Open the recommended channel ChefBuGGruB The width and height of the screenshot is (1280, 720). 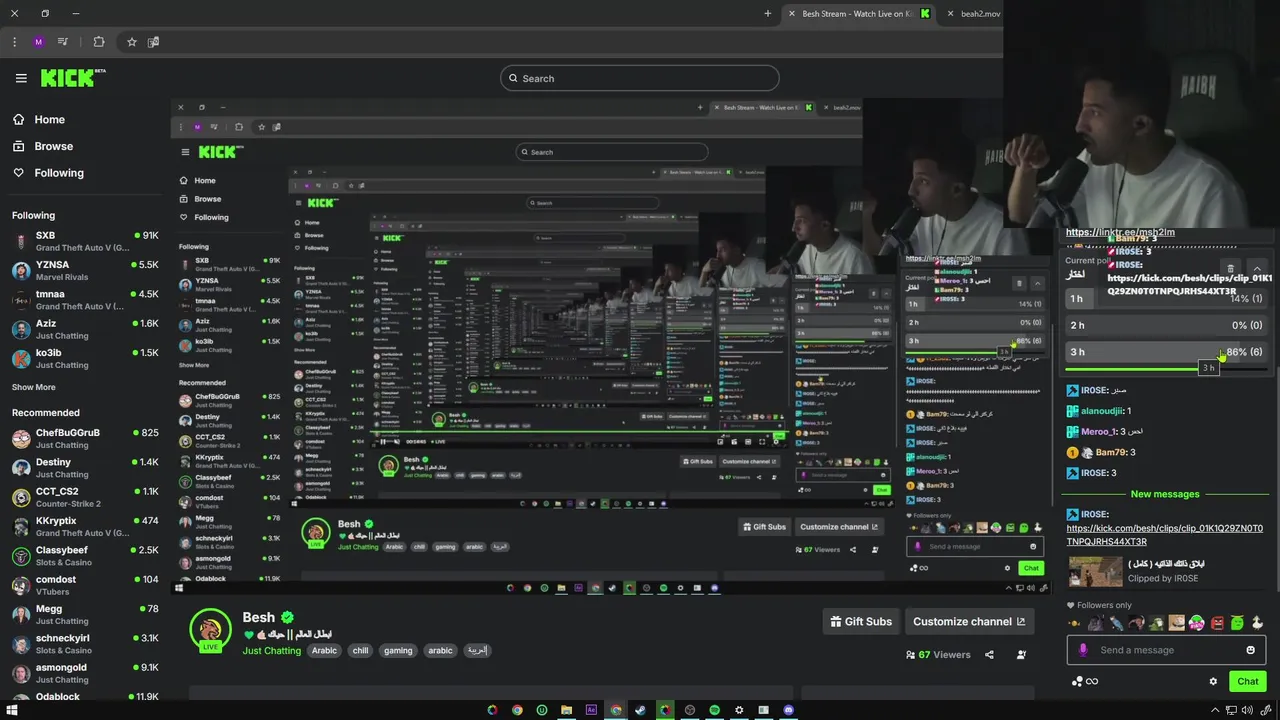pyautogui.click(x=85, y=438)
